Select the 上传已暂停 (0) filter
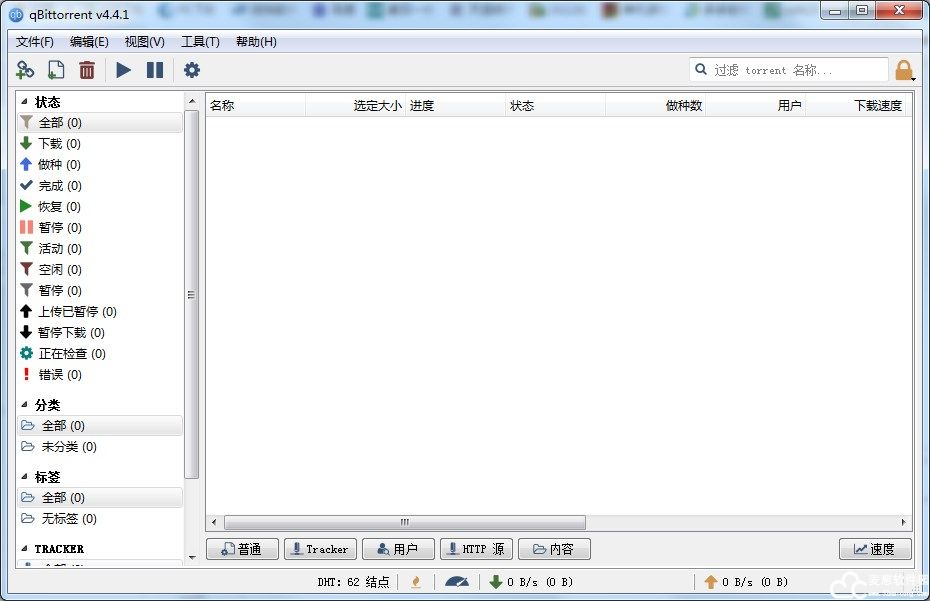 [100, 311]
